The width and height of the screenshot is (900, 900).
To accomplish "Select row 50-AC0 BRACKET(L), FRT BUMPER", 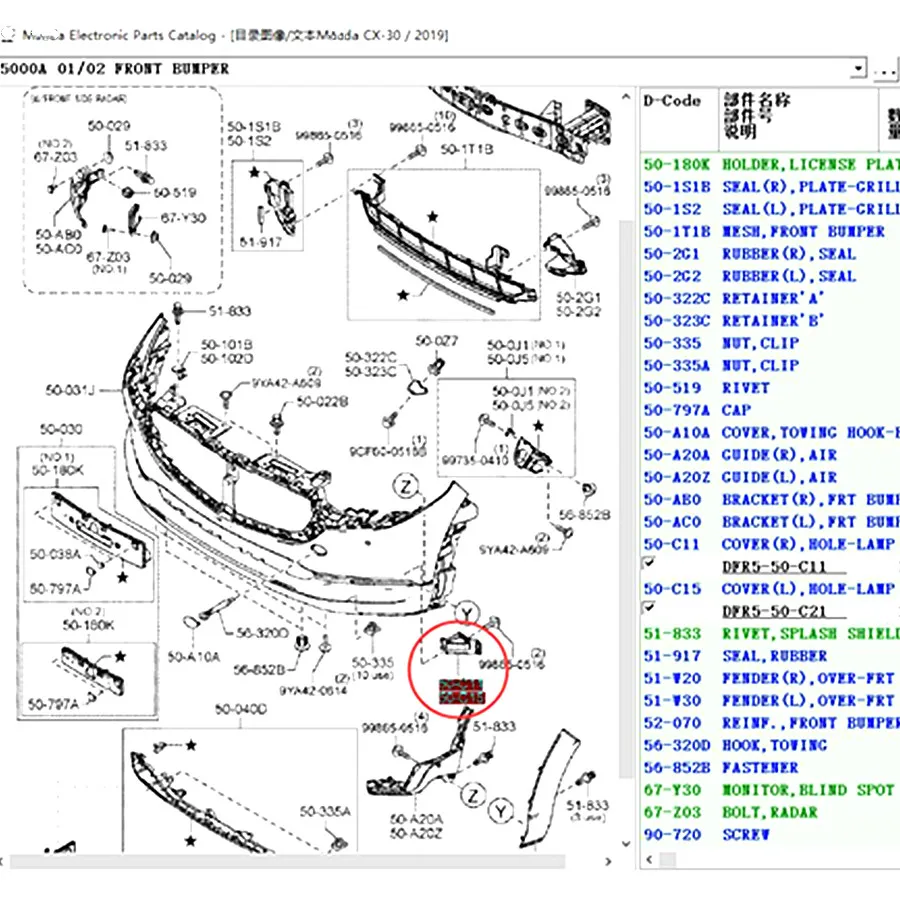I will tap(770, 522).
